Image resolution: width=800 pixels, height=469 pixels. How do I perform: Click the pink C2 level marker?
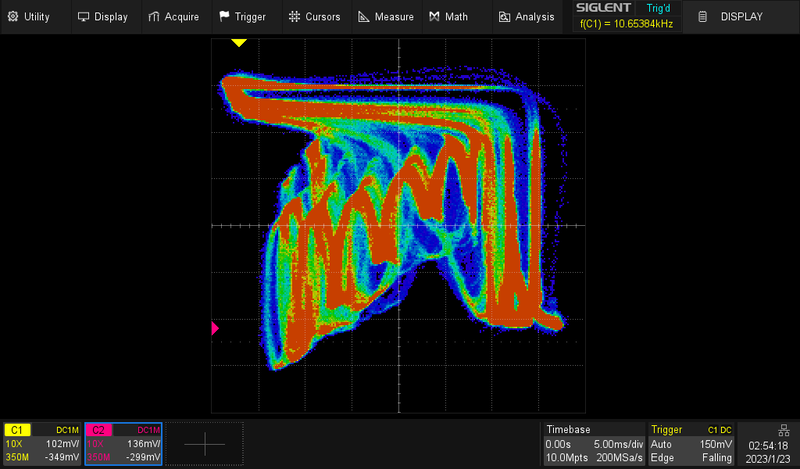click(x=215, y=328)
